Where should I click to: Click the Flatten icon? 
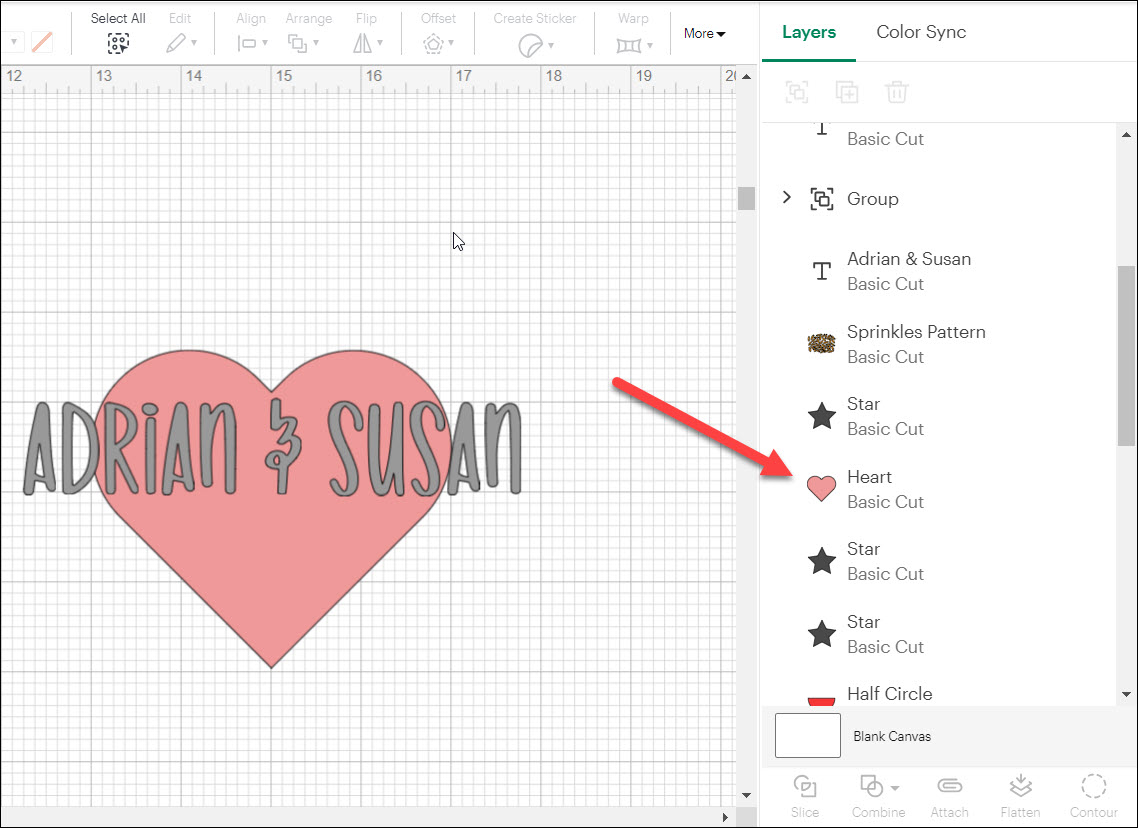(x=1020, y=786)
